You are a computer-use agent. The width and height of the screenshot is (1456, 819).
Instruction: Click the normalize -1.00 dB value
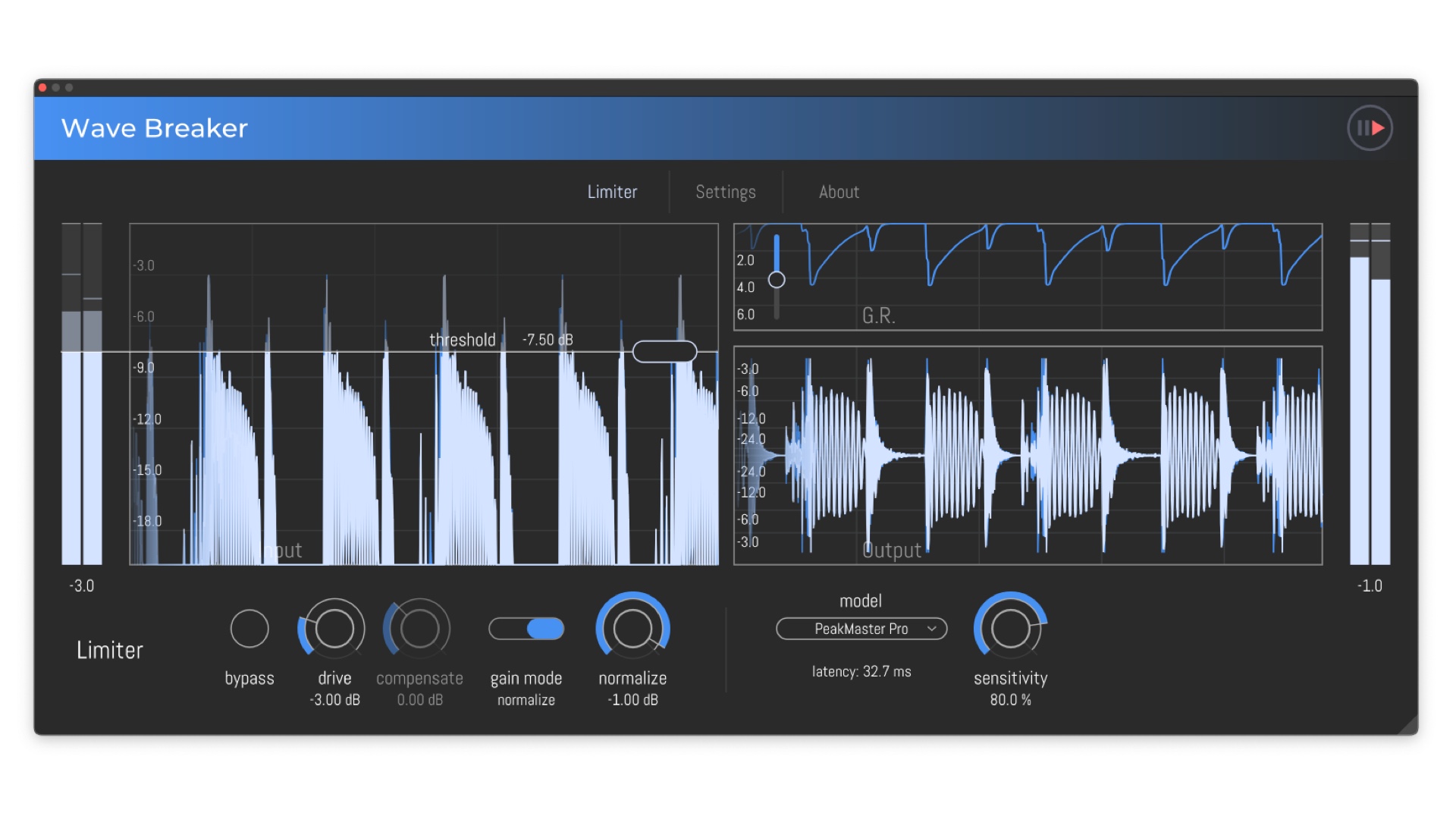632,700
